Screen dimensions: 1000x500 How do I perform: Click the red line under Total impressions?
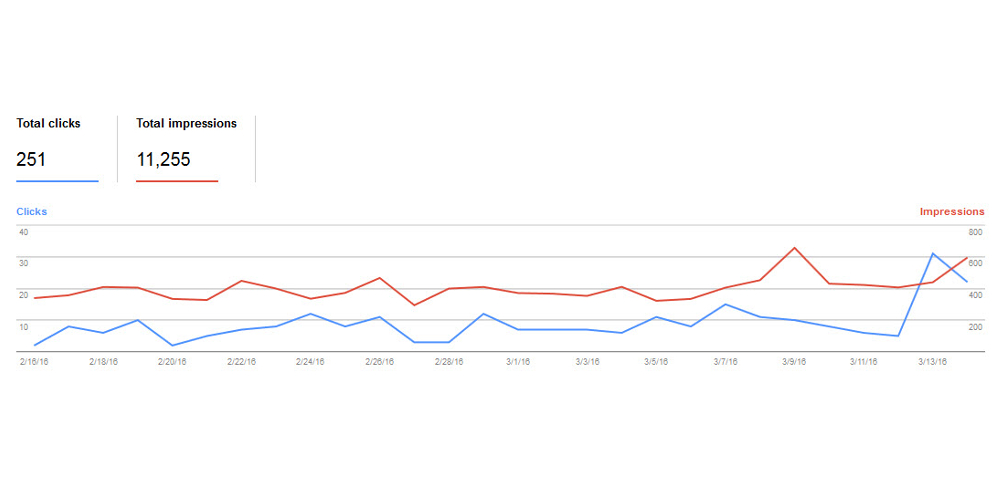pos(177,181)
